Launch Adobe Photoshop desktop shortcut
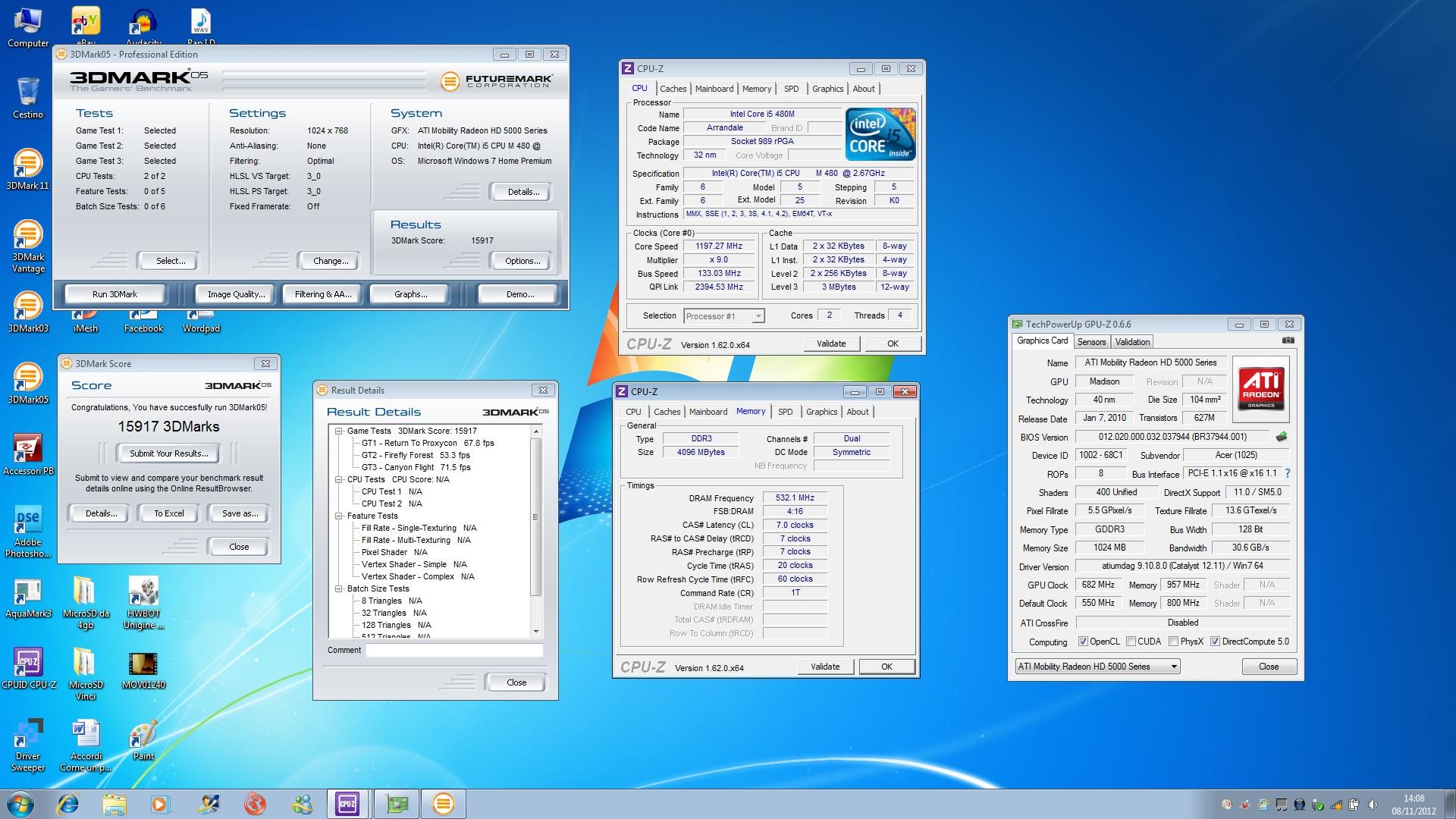 (28, 532)
